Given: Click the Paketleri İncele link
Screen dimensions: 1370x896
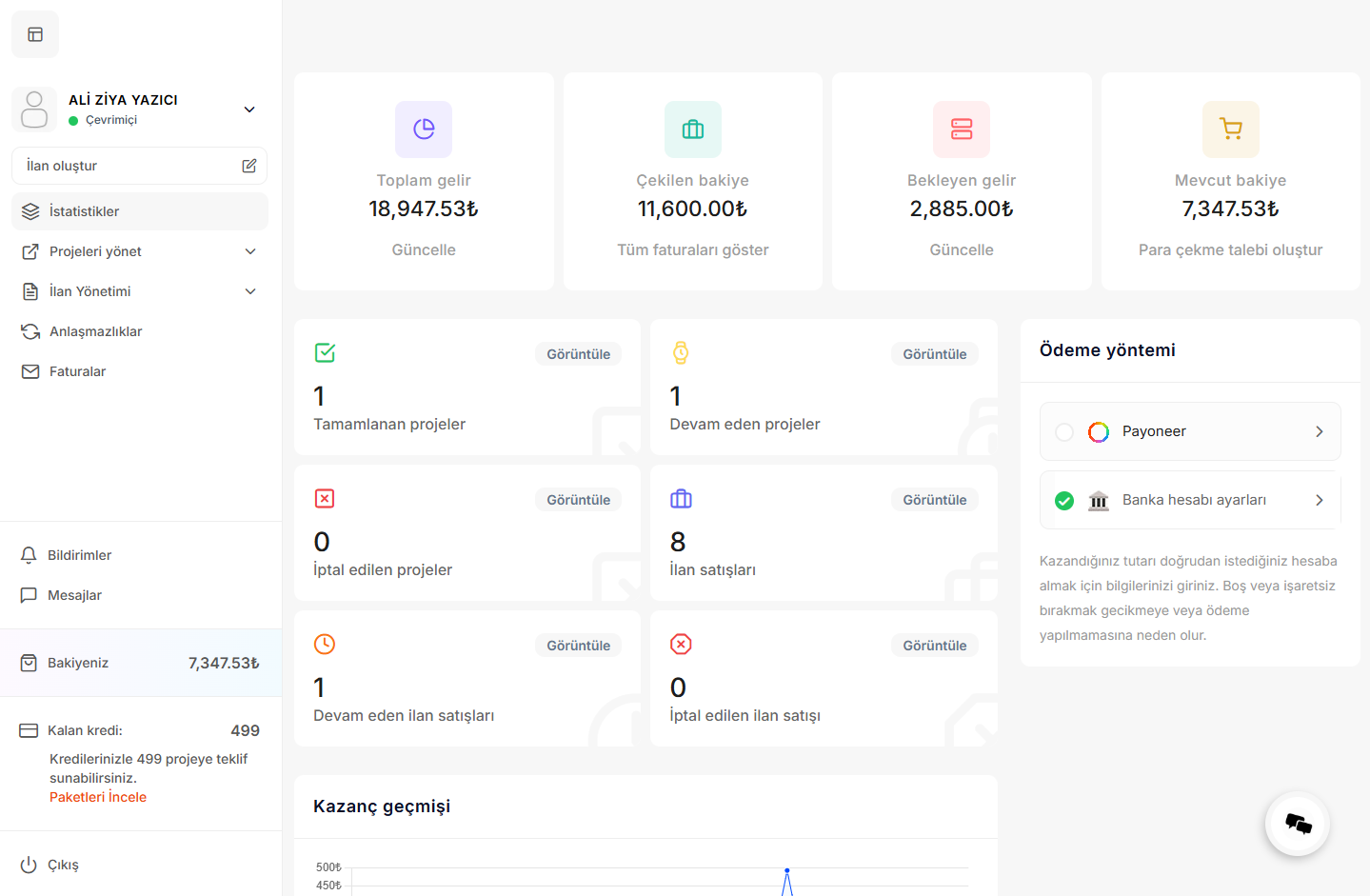Looking at the screenshot, I should 98,797.
